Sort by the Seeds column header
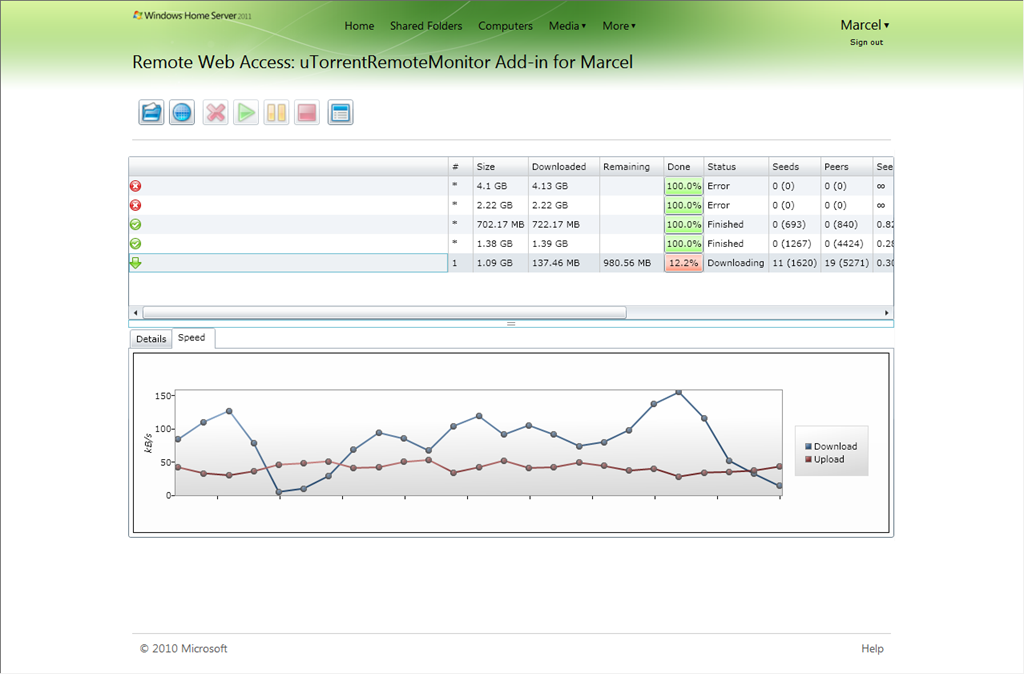This screenshot has width=1024, height=674. [x=795, y=167]
